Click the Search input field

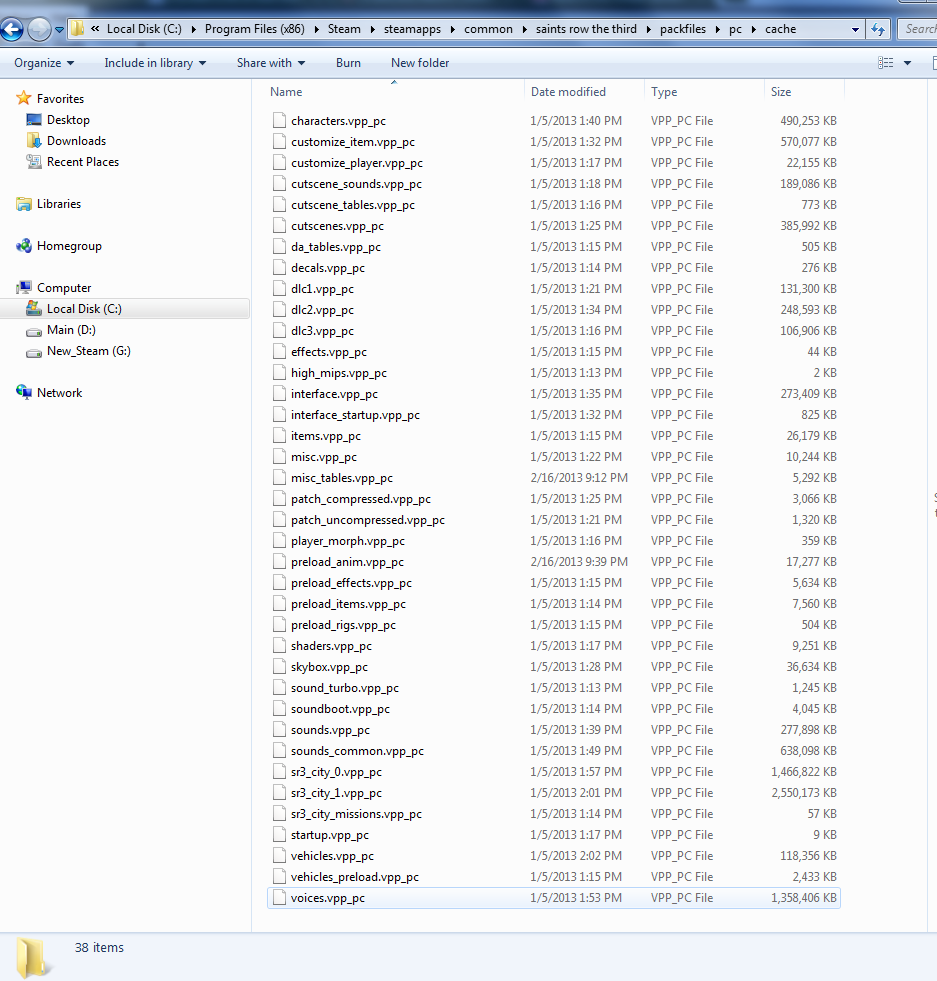(x=918, y=29)
